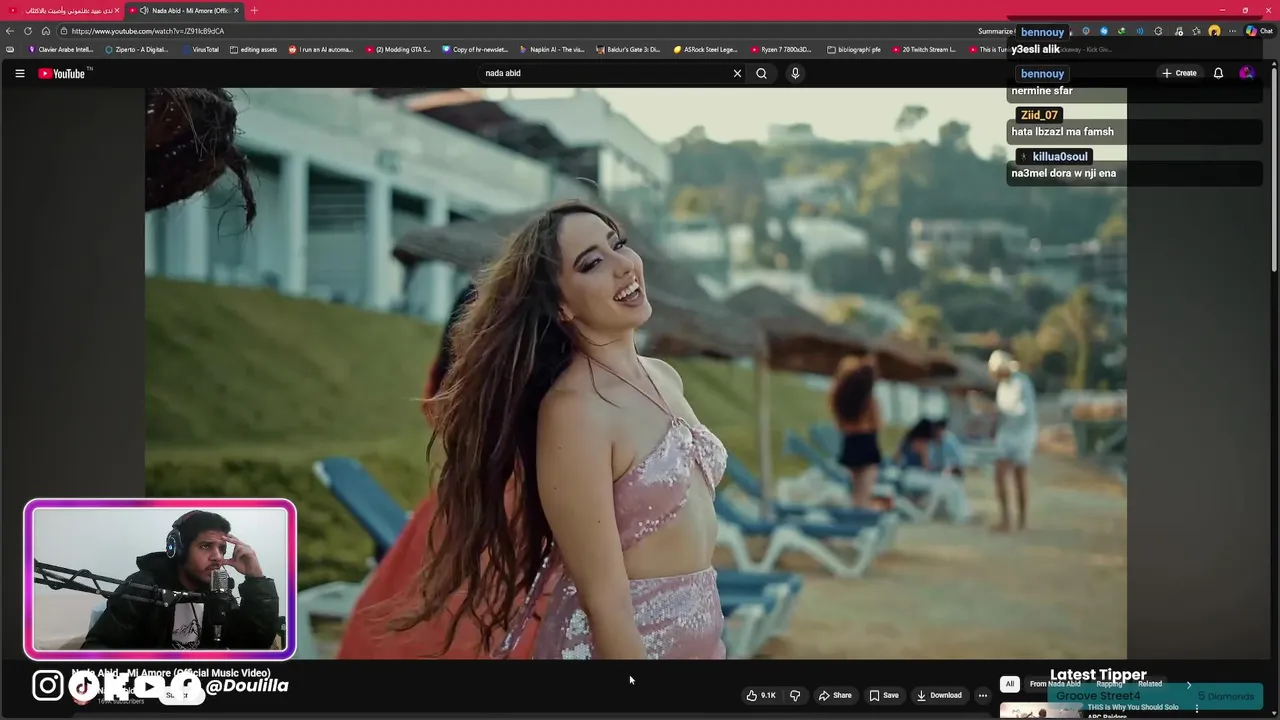
Task: Click the site info icon beside URL
Action: pos(64,31)
